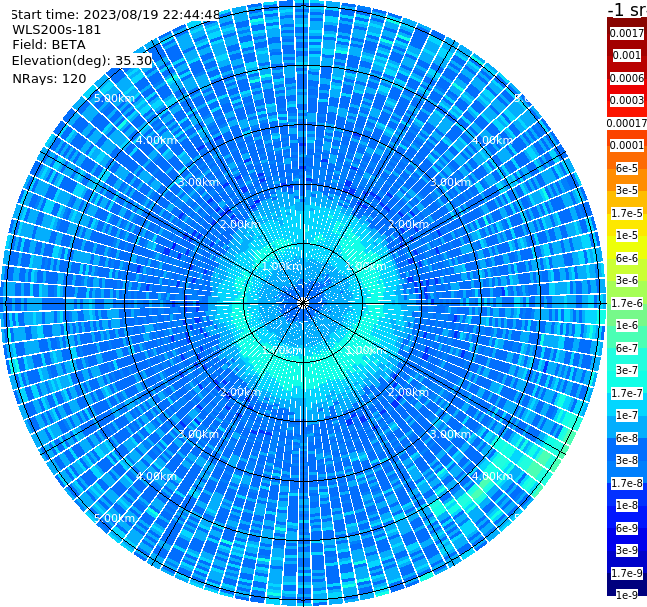Select the 3e-5 colorbar value
Image resolution: width=647 pixels, height=607 pixels.
pyautogui.click(x=627, y=190)
